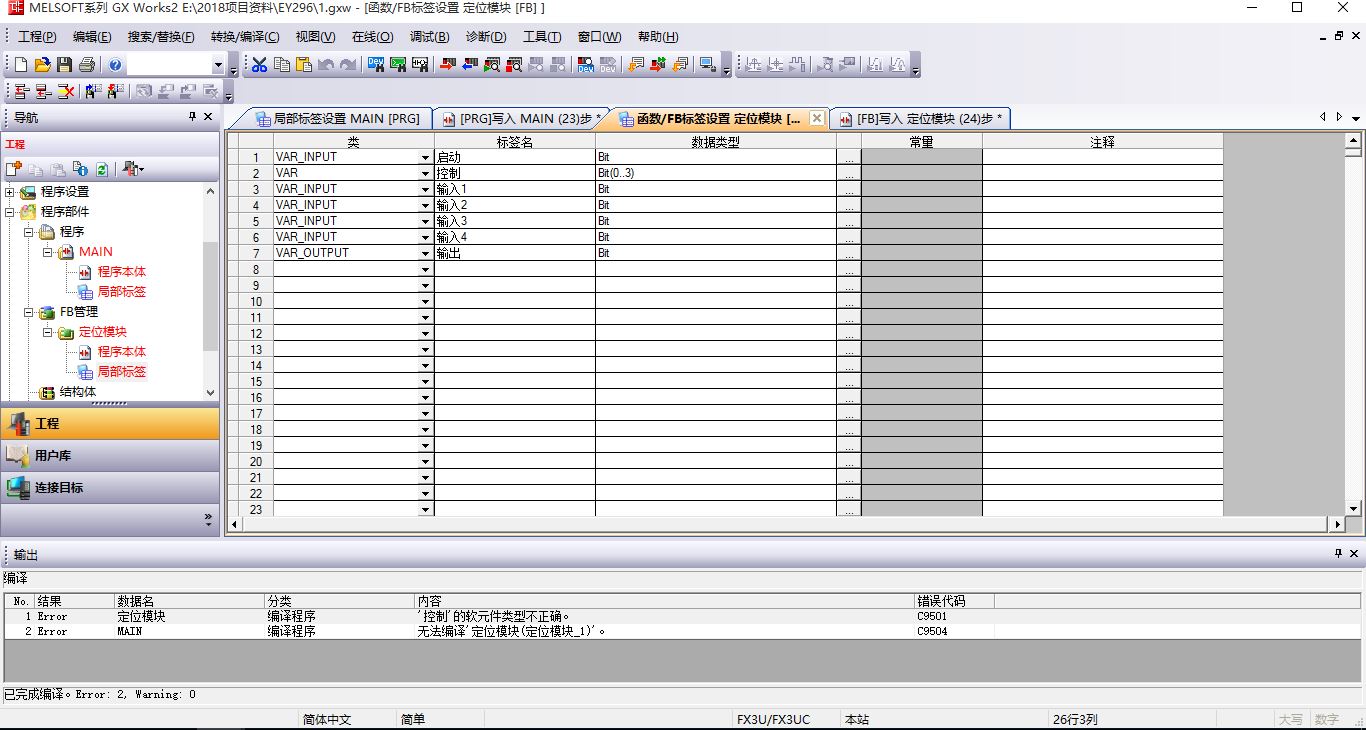1366x730 pixels.
Task: Click the Help question mark icon
Action: pos(115,65)
